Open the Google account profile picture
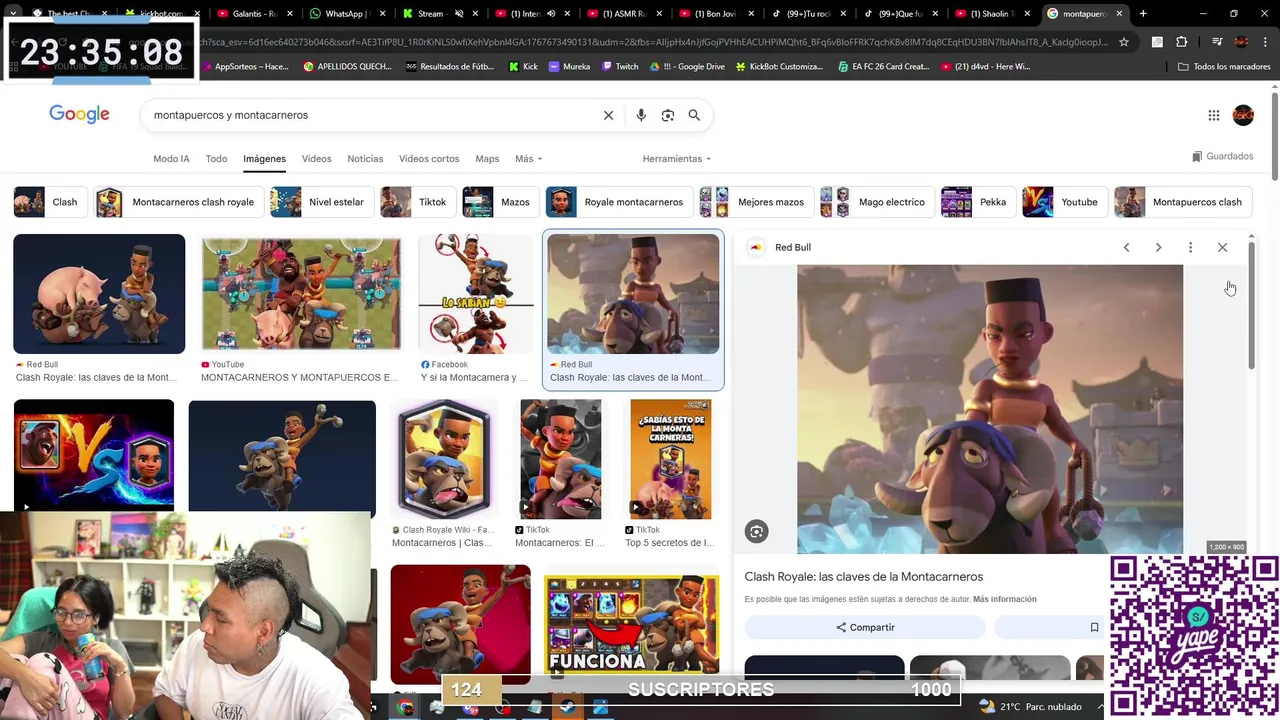 click(1243, 115)
